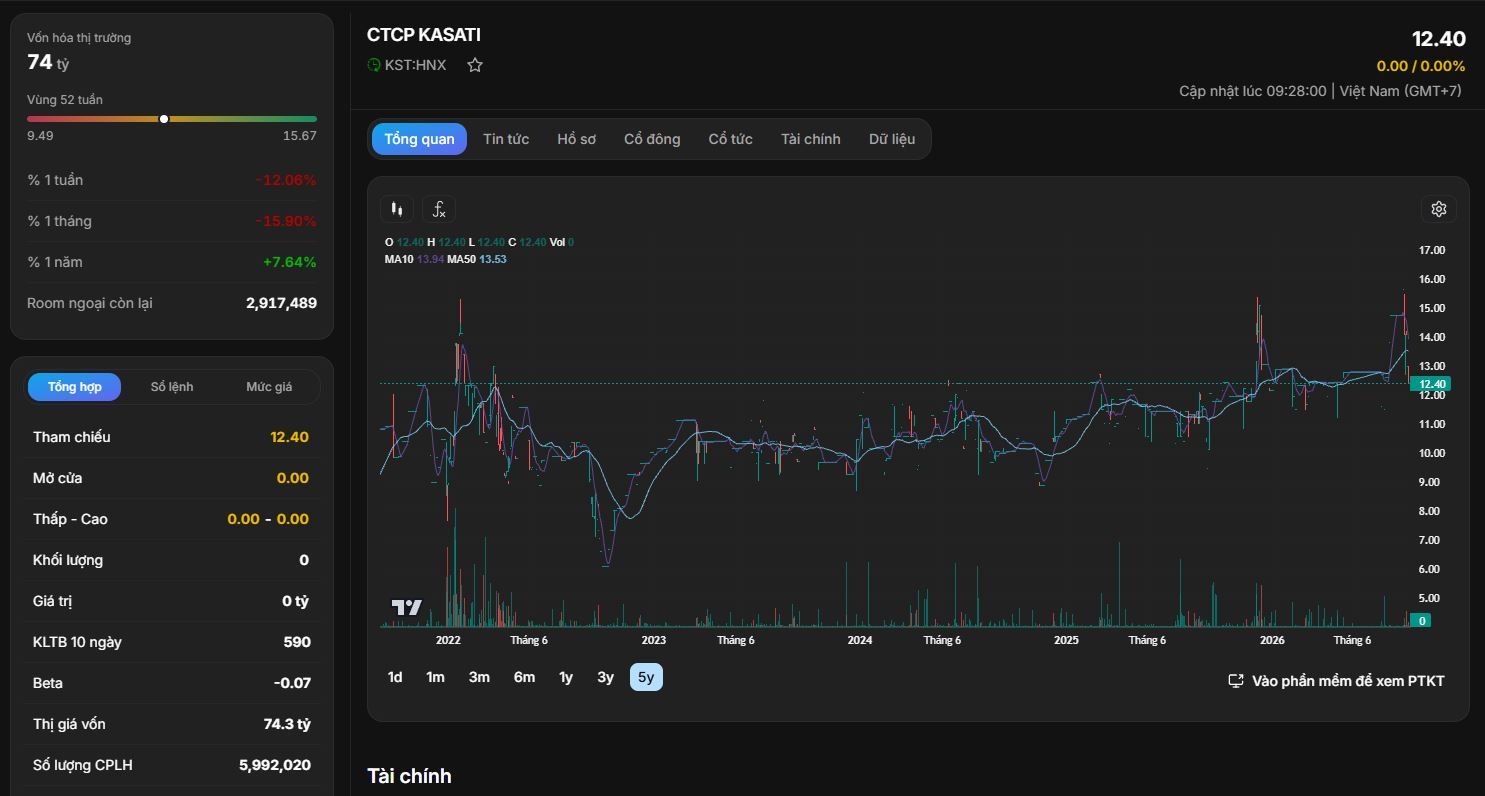Click the Giá trị row label
The height and width of the screenshot is (796, 1485).
(52, 601)
